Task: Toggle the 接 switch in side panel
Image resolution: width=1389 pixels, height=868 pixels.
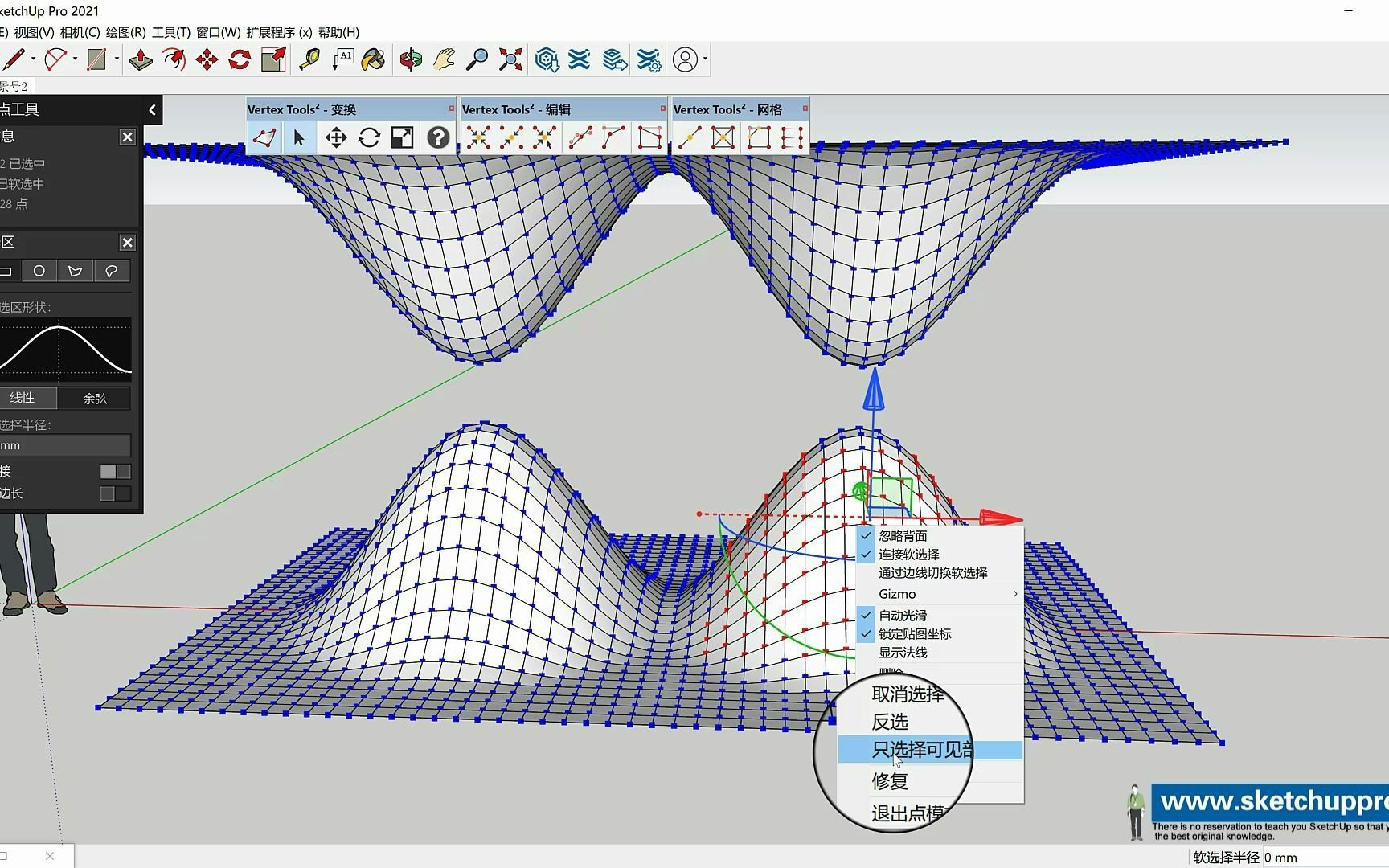Action: [x=115, y=472]
